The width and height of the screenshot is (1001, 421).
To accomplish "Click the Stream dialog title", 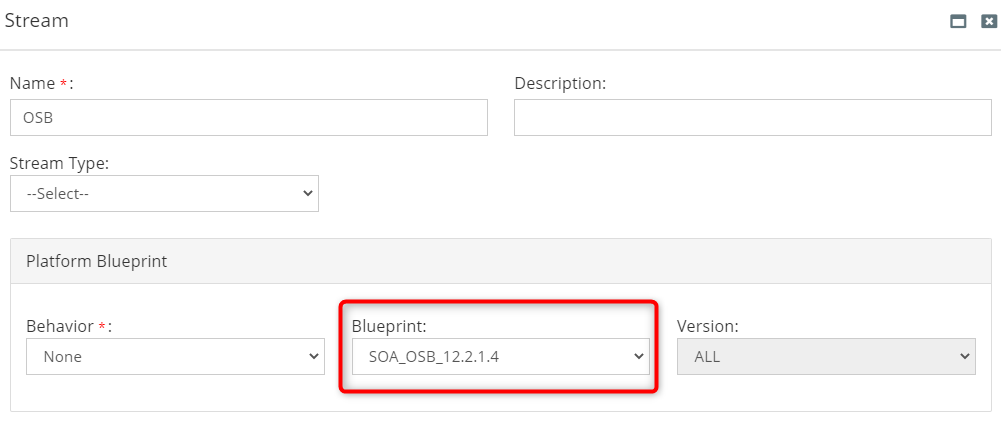I will click(36, 21).
